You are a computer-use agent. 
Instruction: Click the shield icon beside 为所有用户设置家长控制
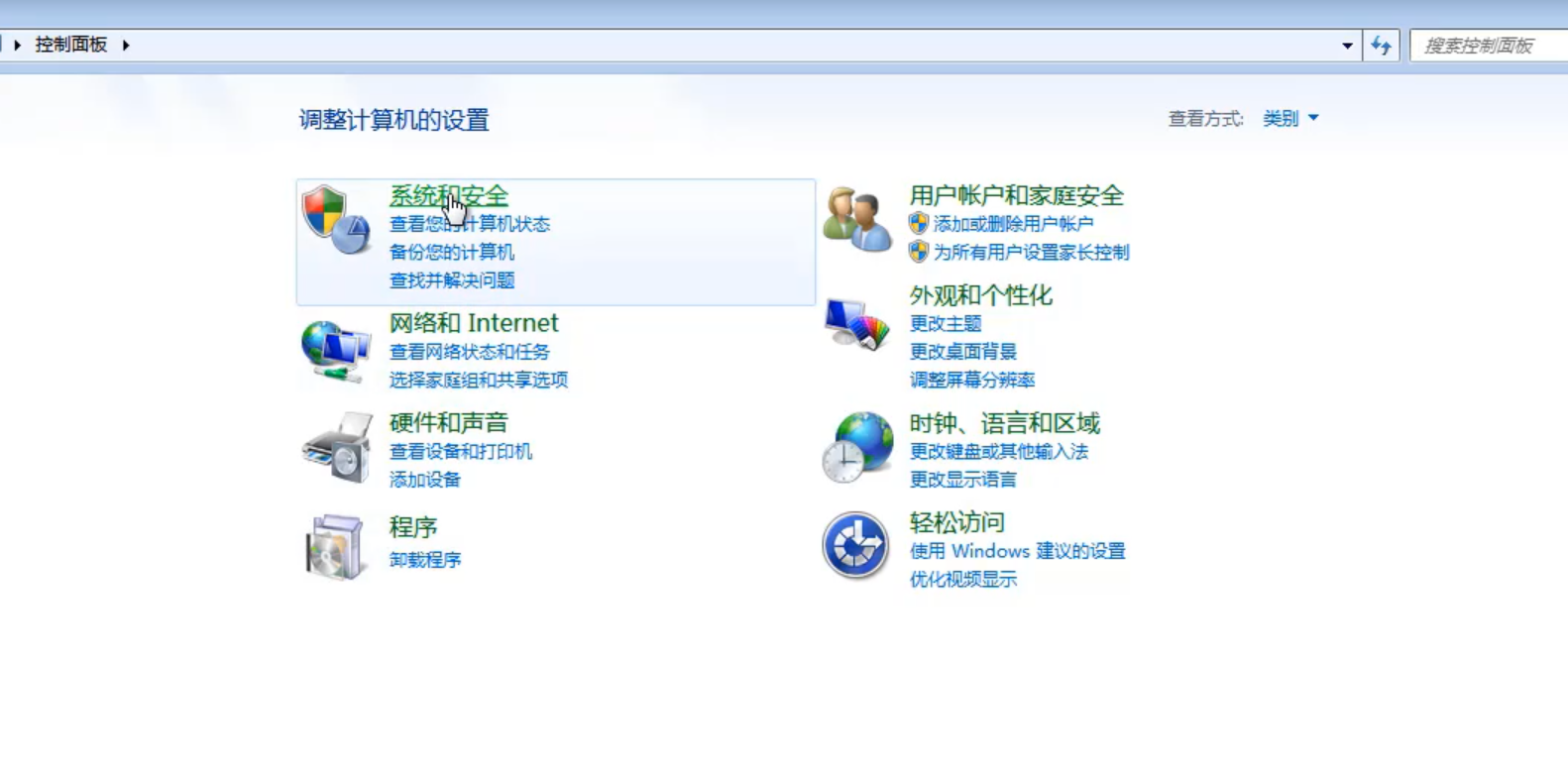919,252
